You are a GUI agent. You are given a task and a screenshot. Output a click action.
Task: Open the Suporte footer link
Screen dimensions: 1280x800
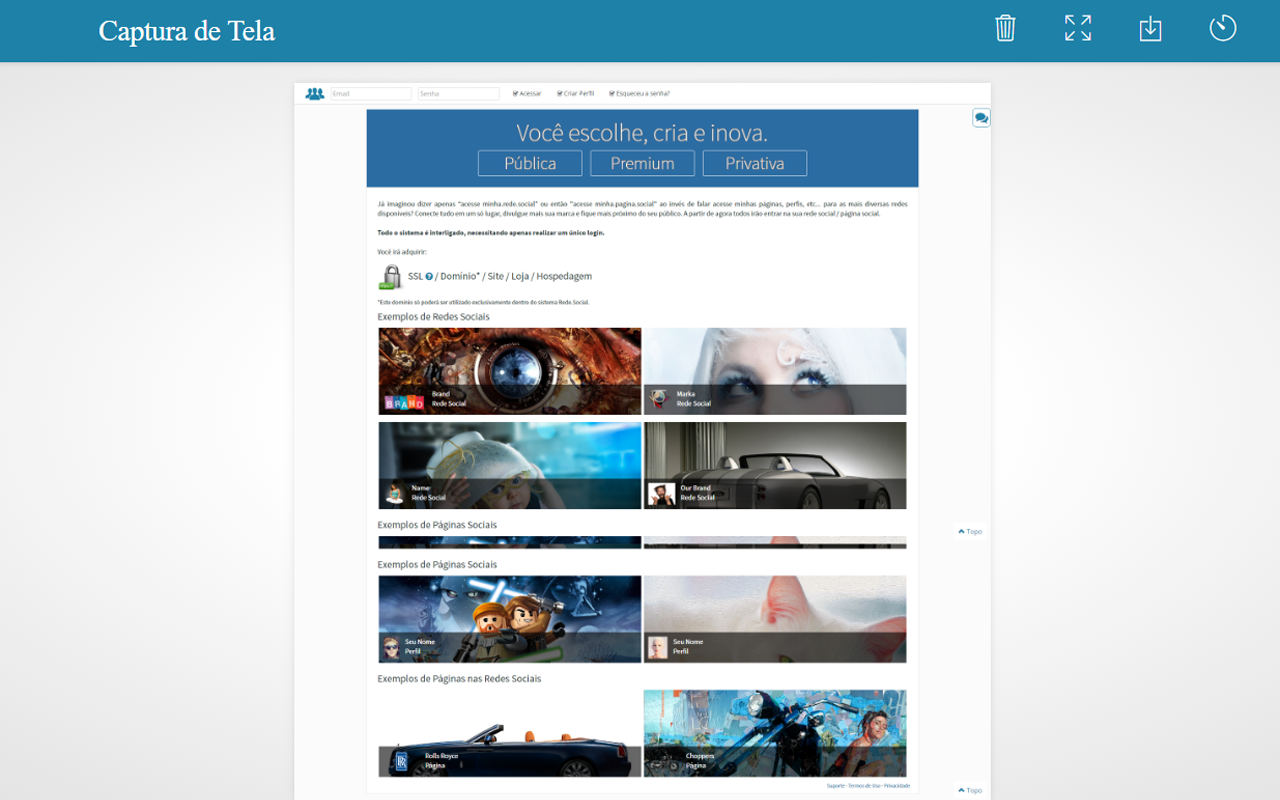836,786
